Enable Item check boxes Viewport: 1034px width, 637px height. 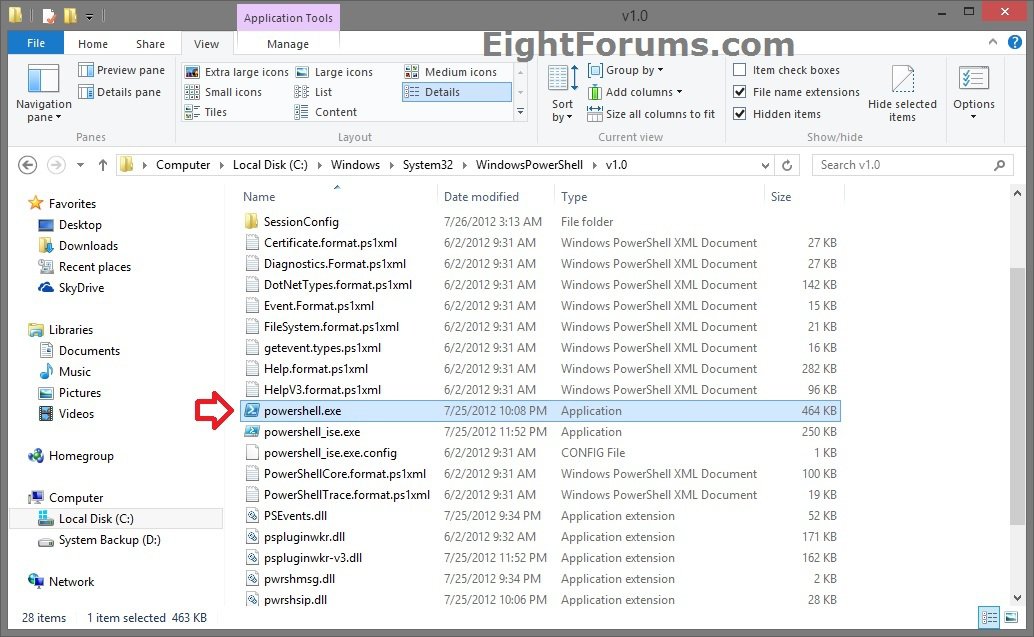(x=738, y=70)
